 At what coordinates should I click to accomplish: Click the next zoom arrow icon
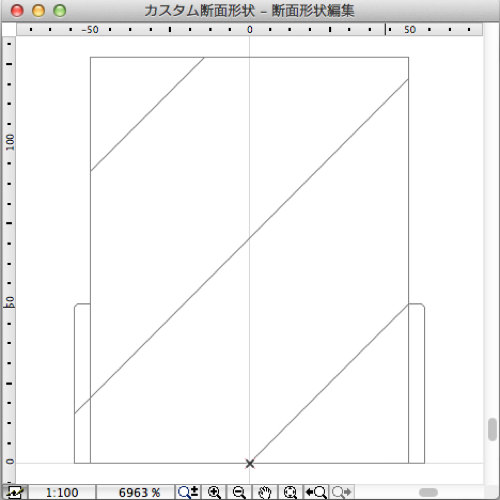point(341,492)
